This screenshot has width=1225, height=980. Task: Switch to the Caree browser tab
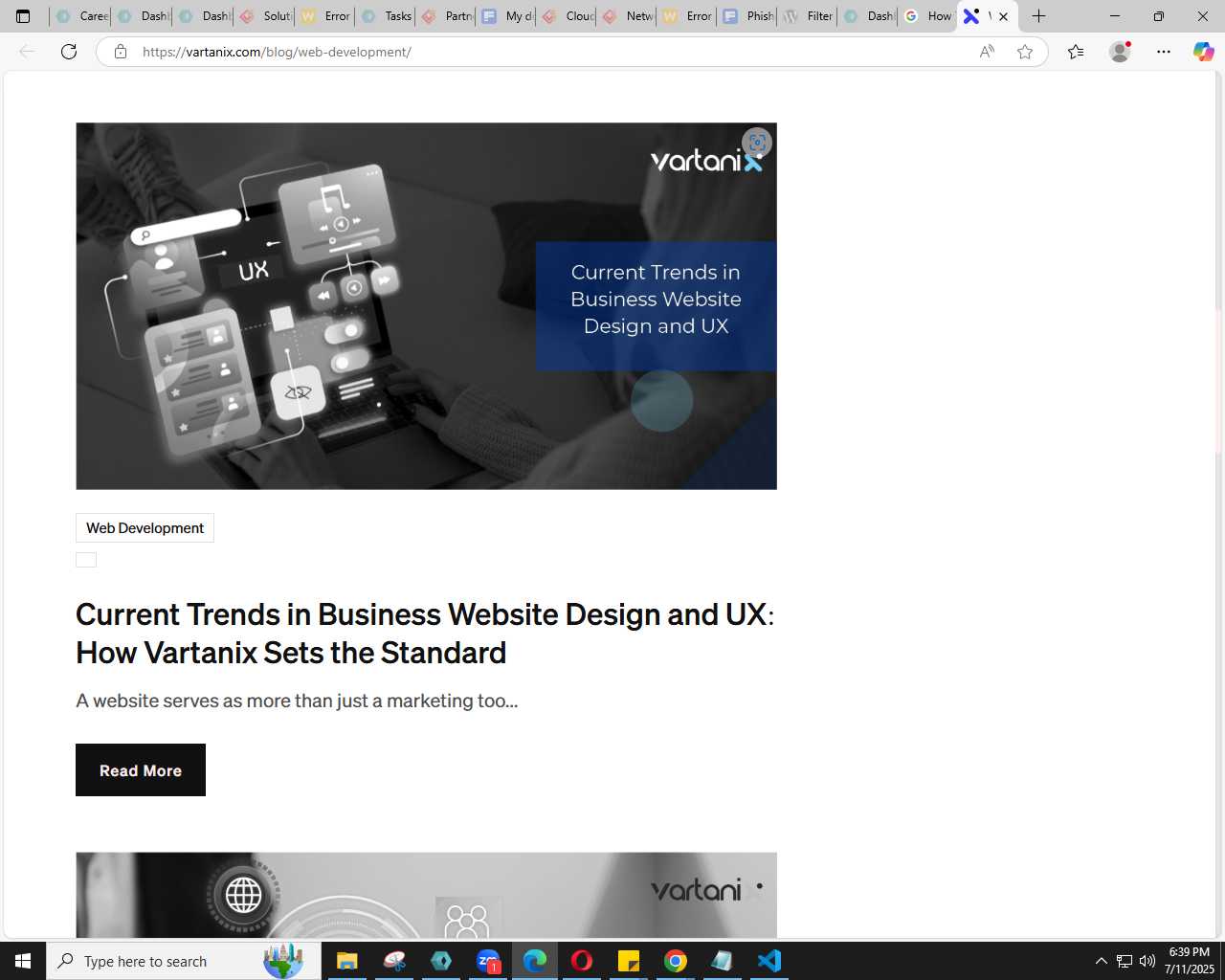point(82,16)
